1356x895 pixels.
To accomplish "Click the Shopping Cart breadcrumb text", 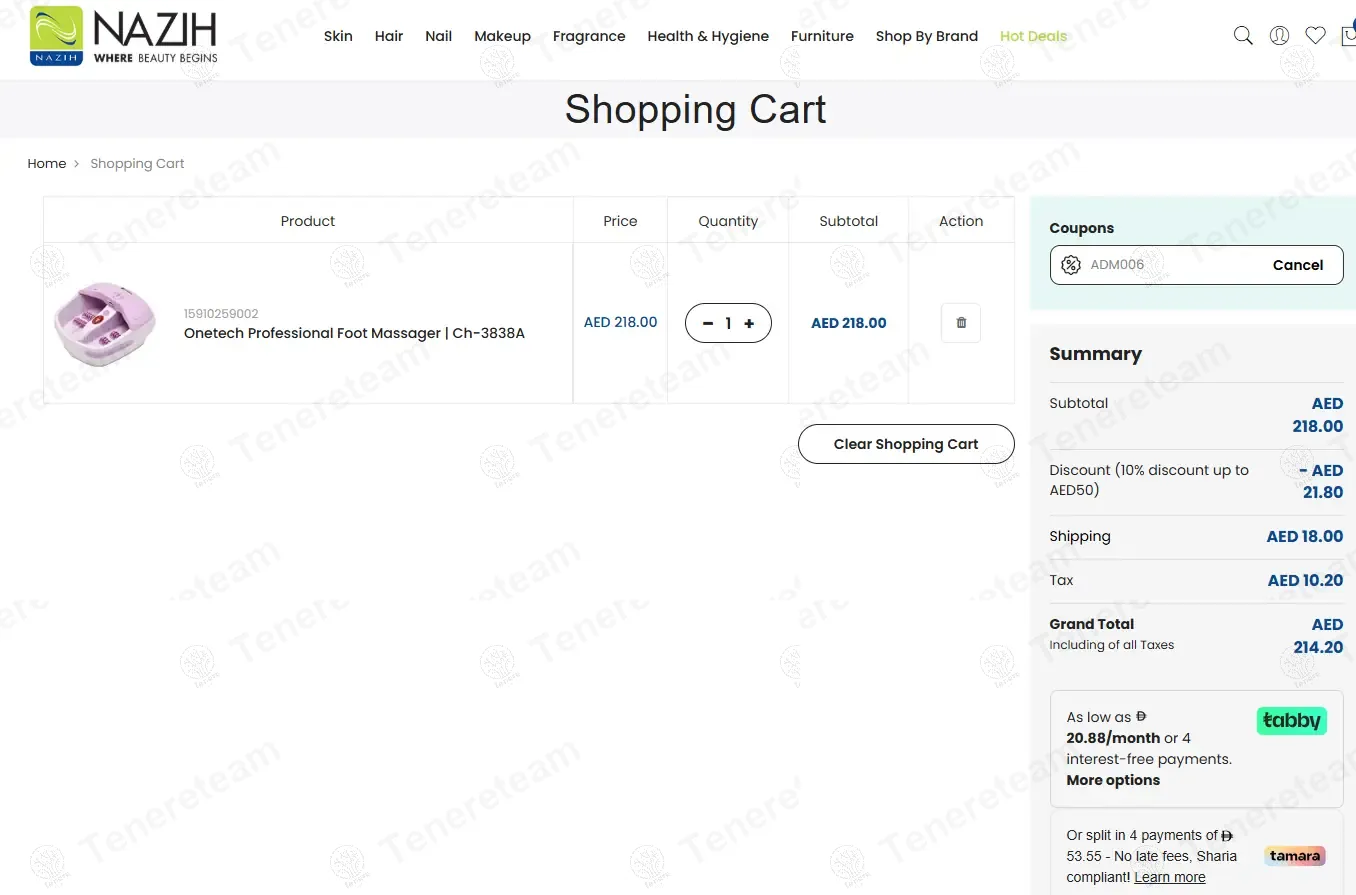I will click(x=137, y=163).
